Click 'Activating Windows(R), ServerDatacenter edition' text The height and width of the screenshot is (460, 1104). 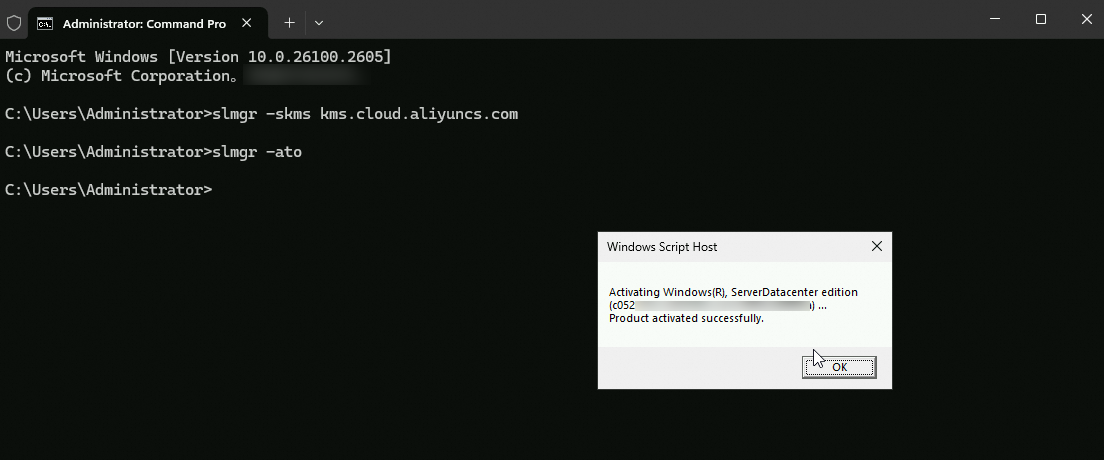point(734,292)
